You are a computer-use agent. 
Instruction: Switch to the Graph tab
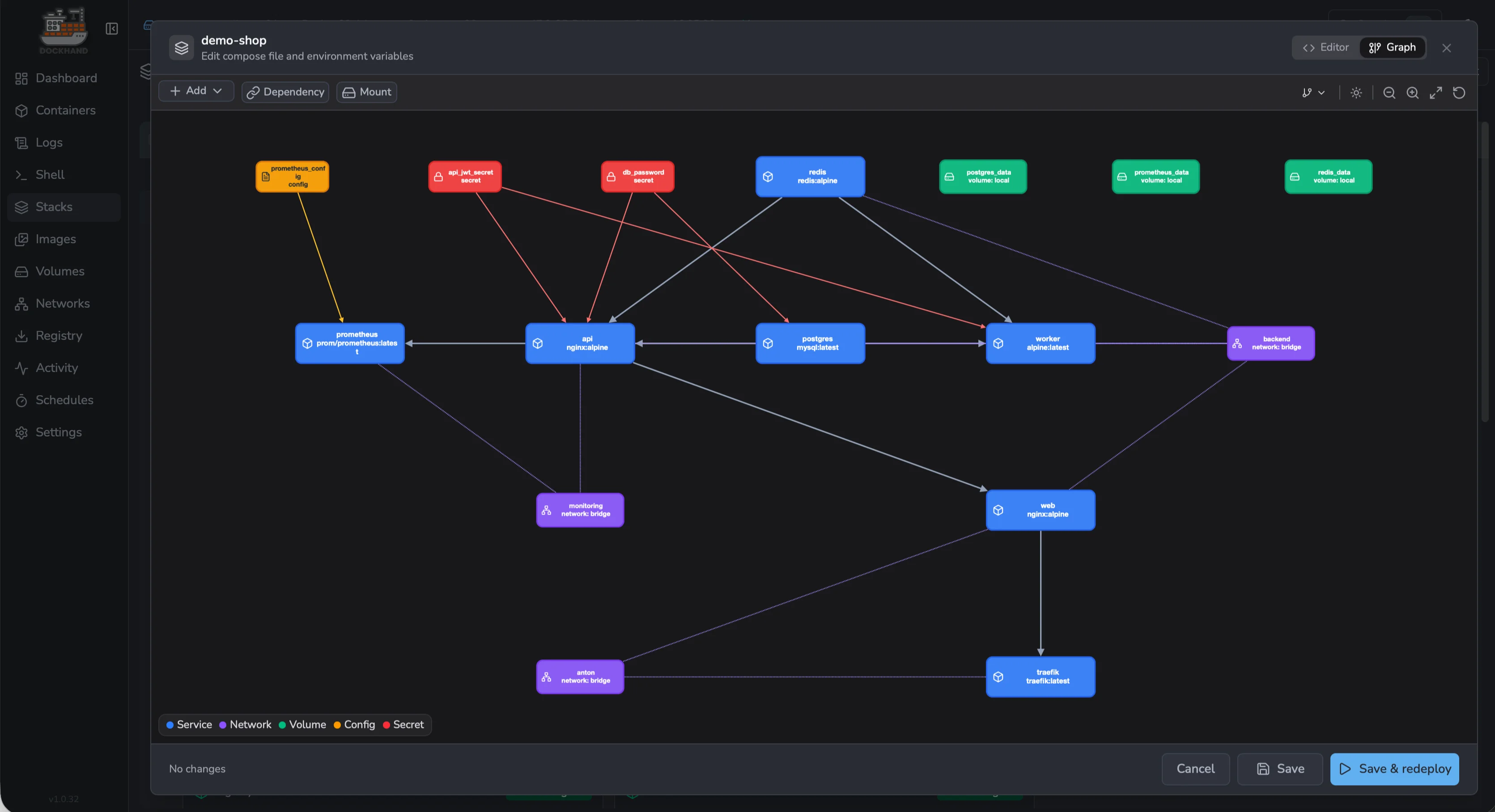[x=1392, y=47]
